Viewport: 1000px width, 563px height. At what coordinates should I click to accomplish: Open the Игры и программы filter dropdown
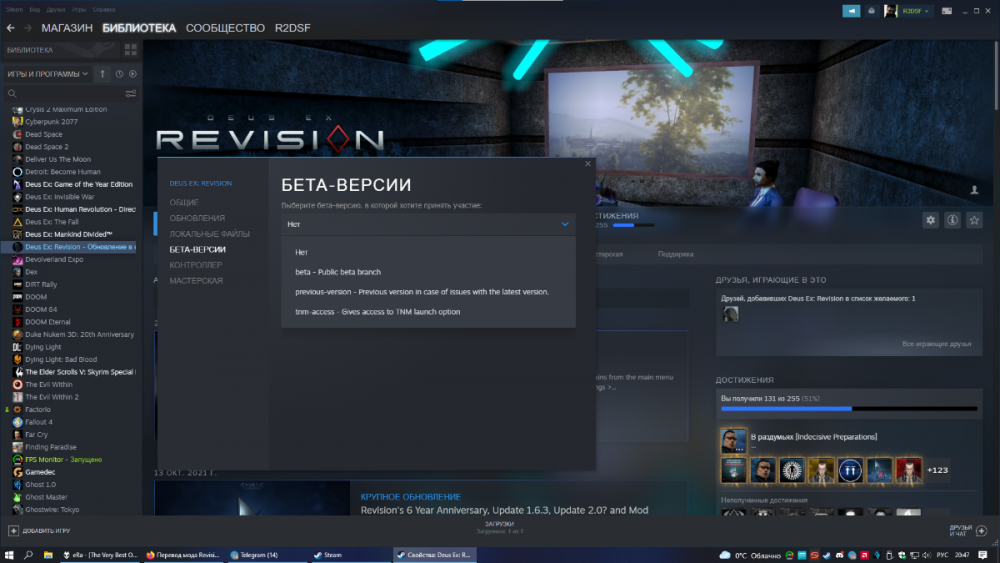pos(48,74)
